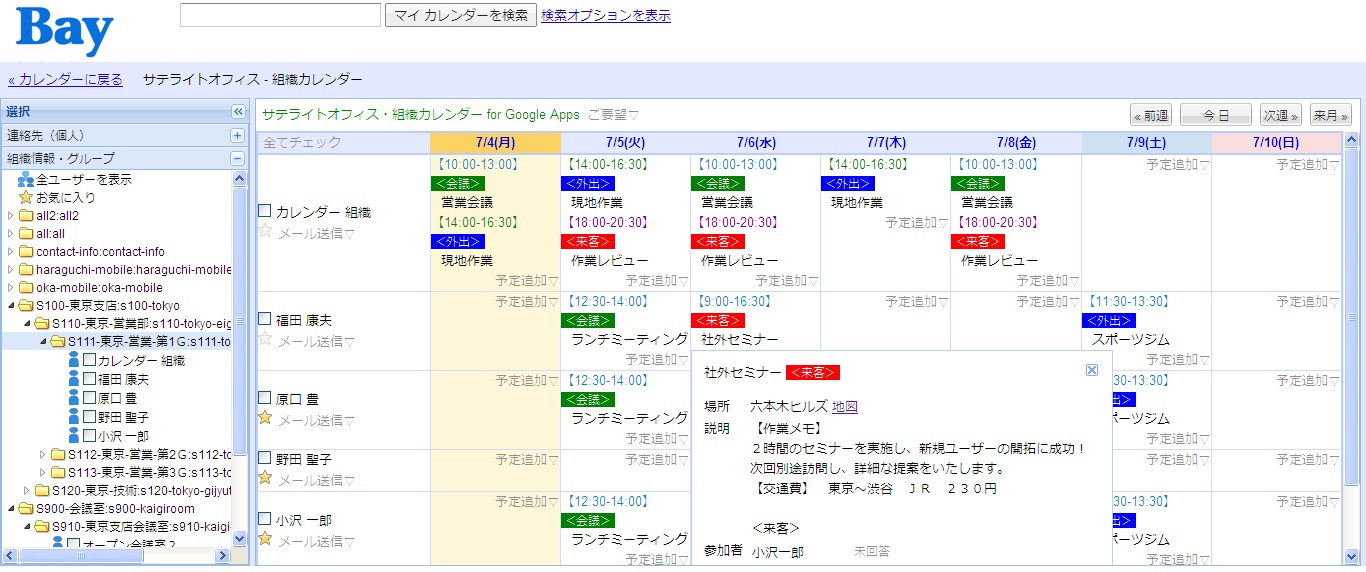This screenshot has width=1366, height=572.
Task: Expand the S112-東京-営業-第2G folder
Action: click(42, 455)
